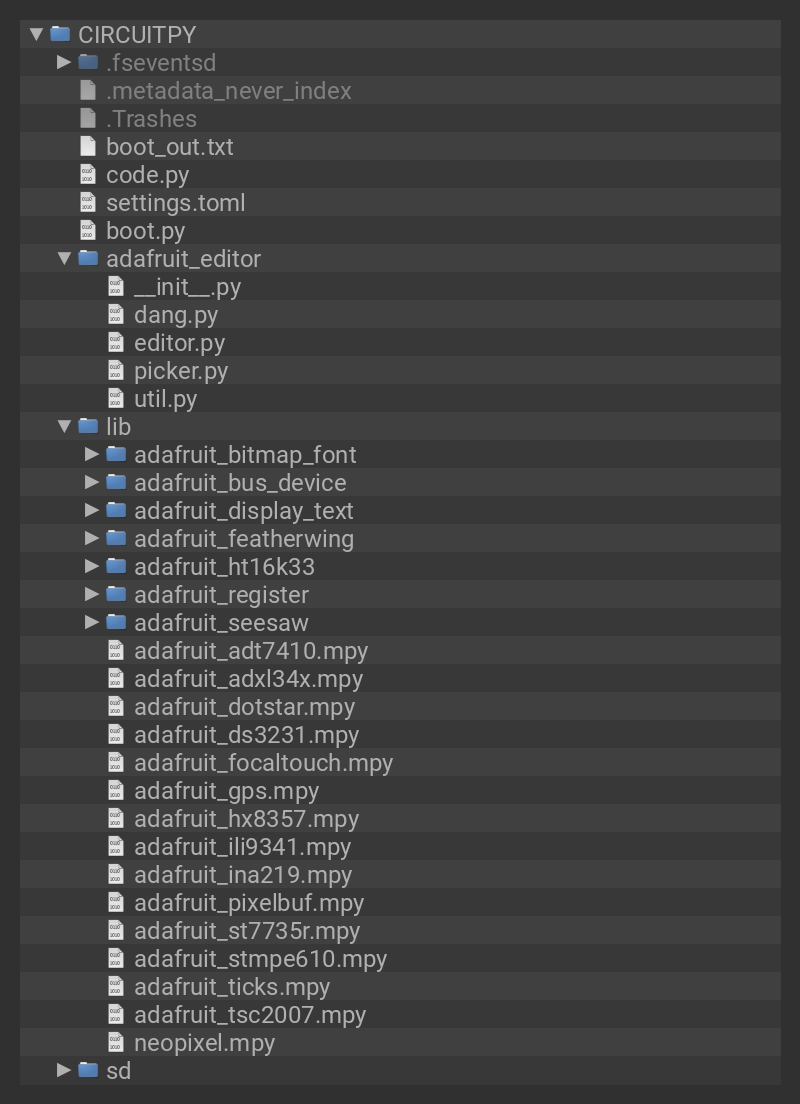This screenshot has width=800, height=1104.
Task: Click the file icon beside code.py
Action: pyautogui.click(x=88, y=175)
